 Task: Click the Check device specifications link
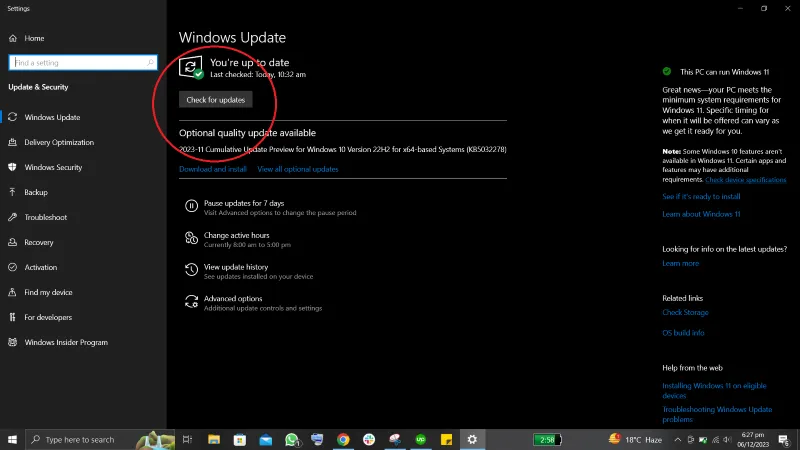[x=745, y=180]
